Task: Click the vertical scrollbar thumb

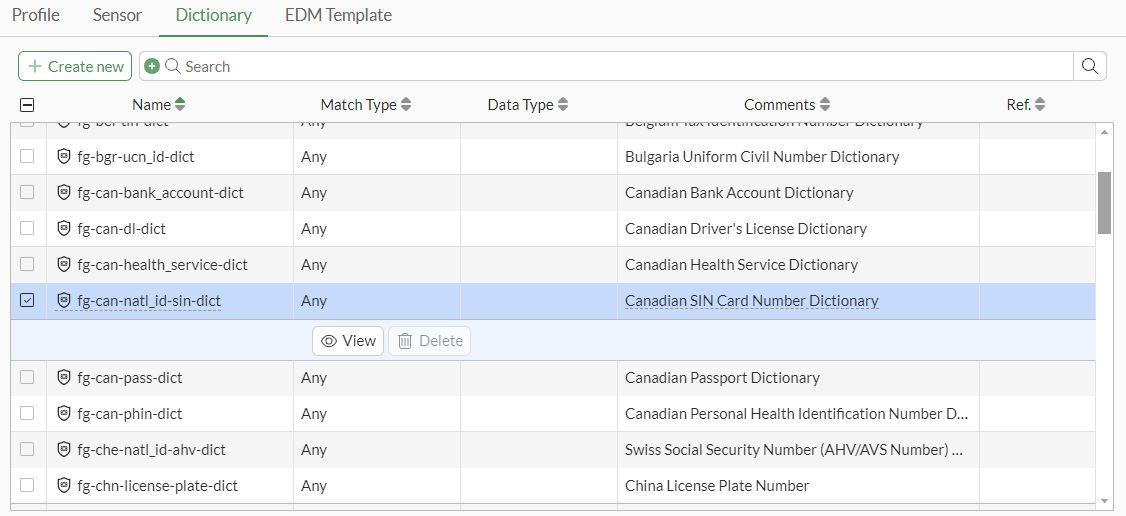Action: click(1104, 202)
